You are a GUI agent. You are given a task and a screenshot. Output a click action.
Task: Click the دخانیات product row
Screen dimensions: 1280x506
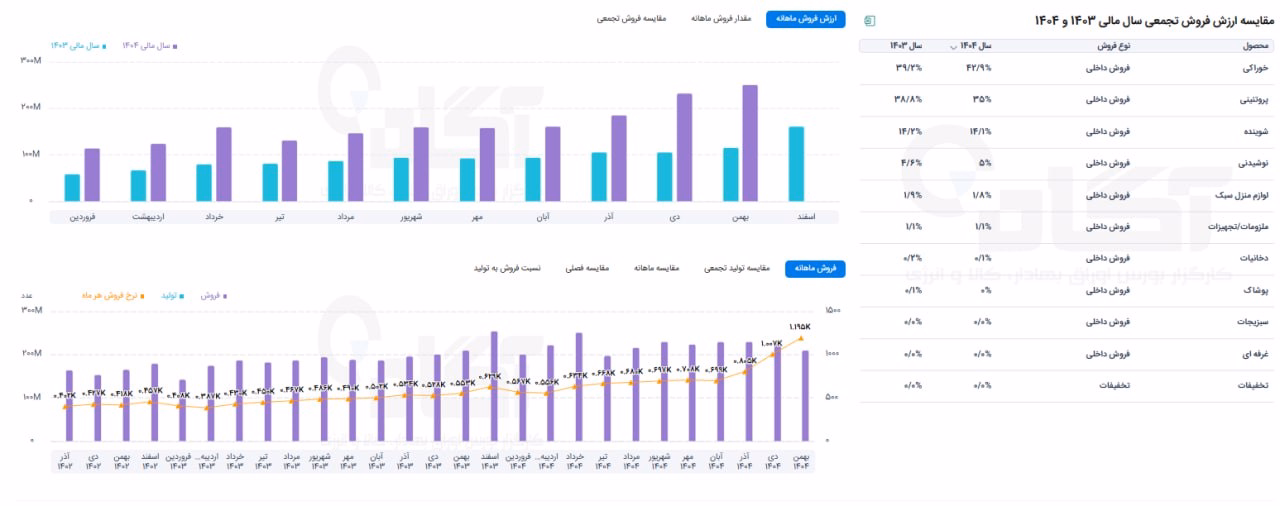coord(1066,259)
